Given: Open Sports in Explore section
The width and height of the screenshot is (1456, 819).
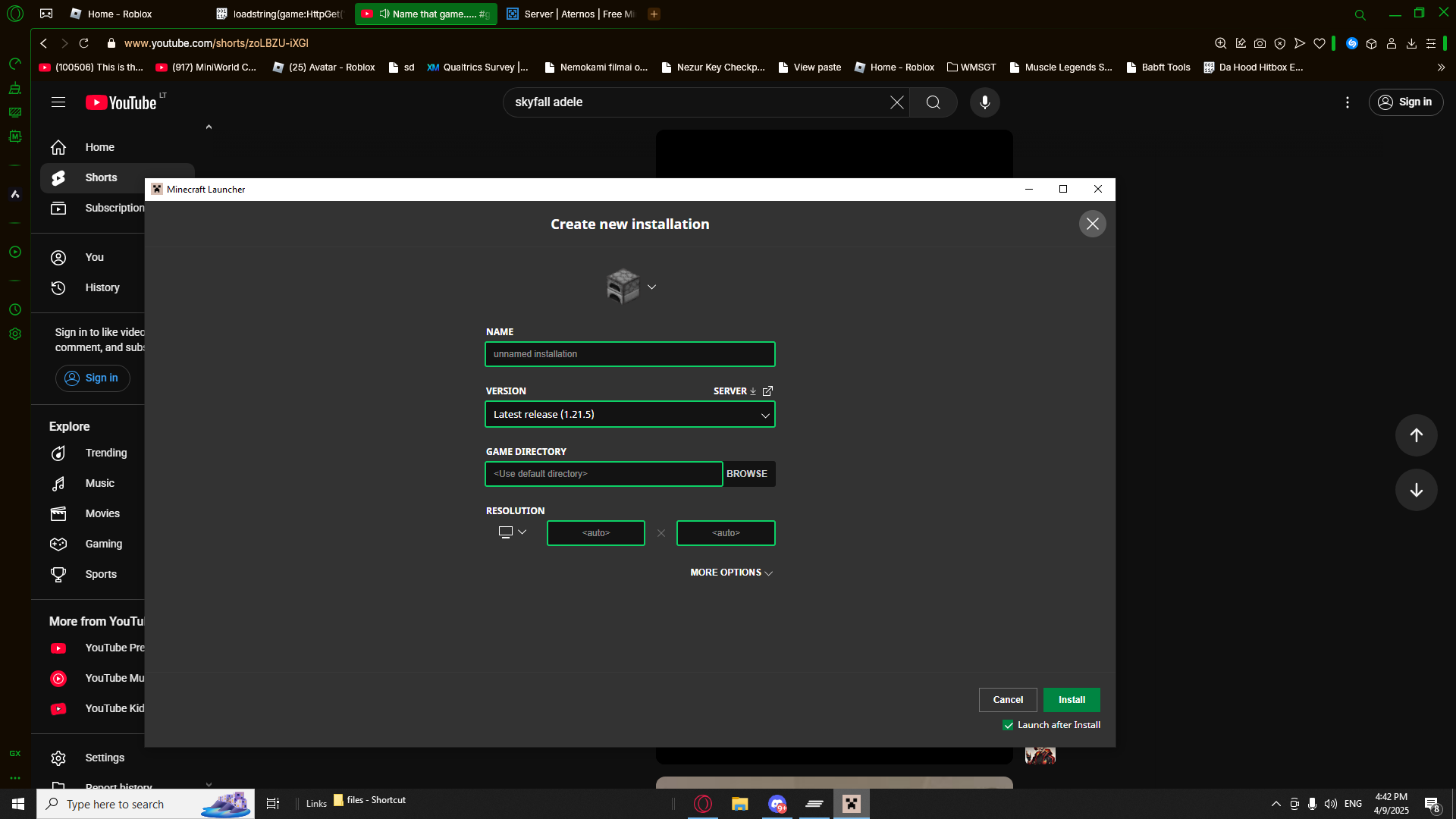Looking at the screenshot, I should point(91,574).
